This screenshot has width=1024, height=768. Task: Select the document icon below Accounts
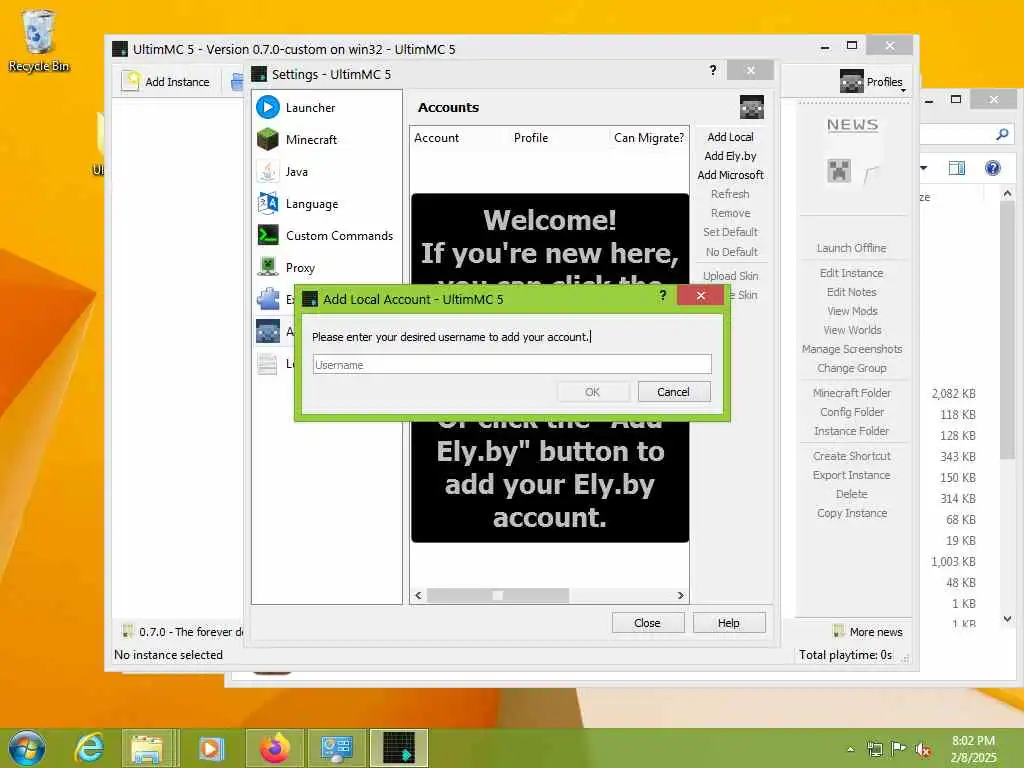coord(268,363)
